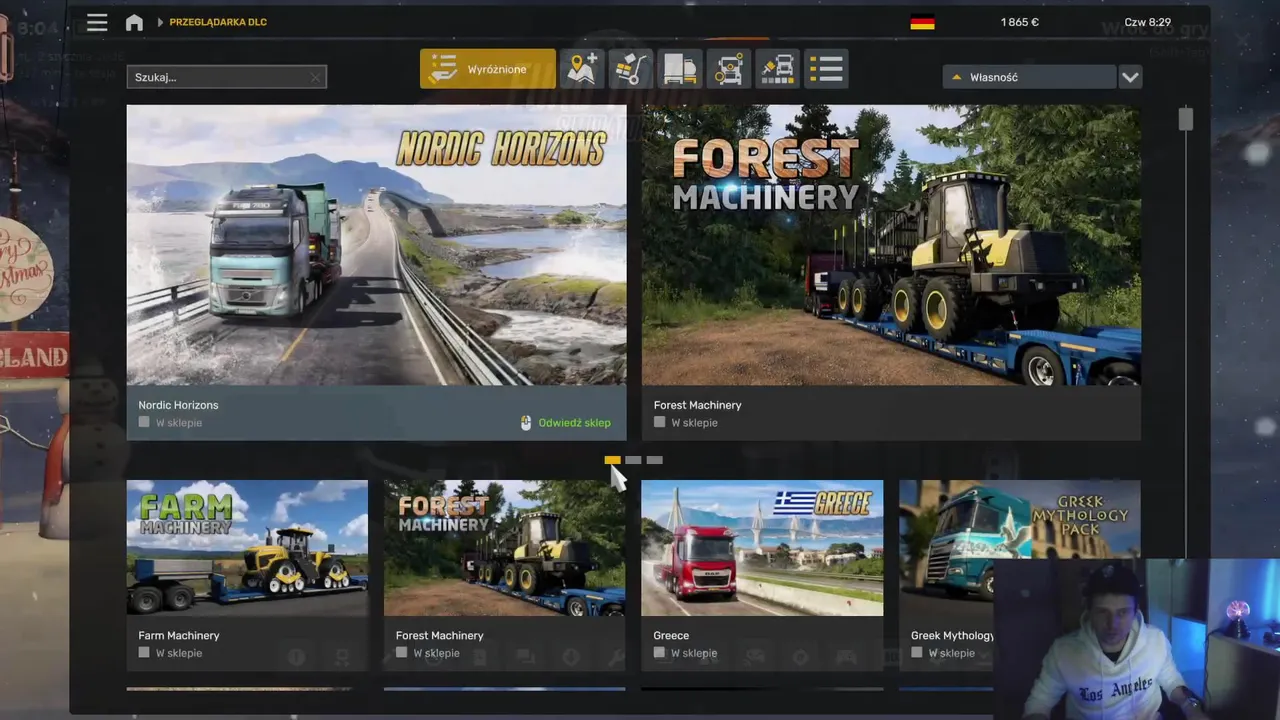
Task: Click Farm Machinery title text
Action: (179, 635)
